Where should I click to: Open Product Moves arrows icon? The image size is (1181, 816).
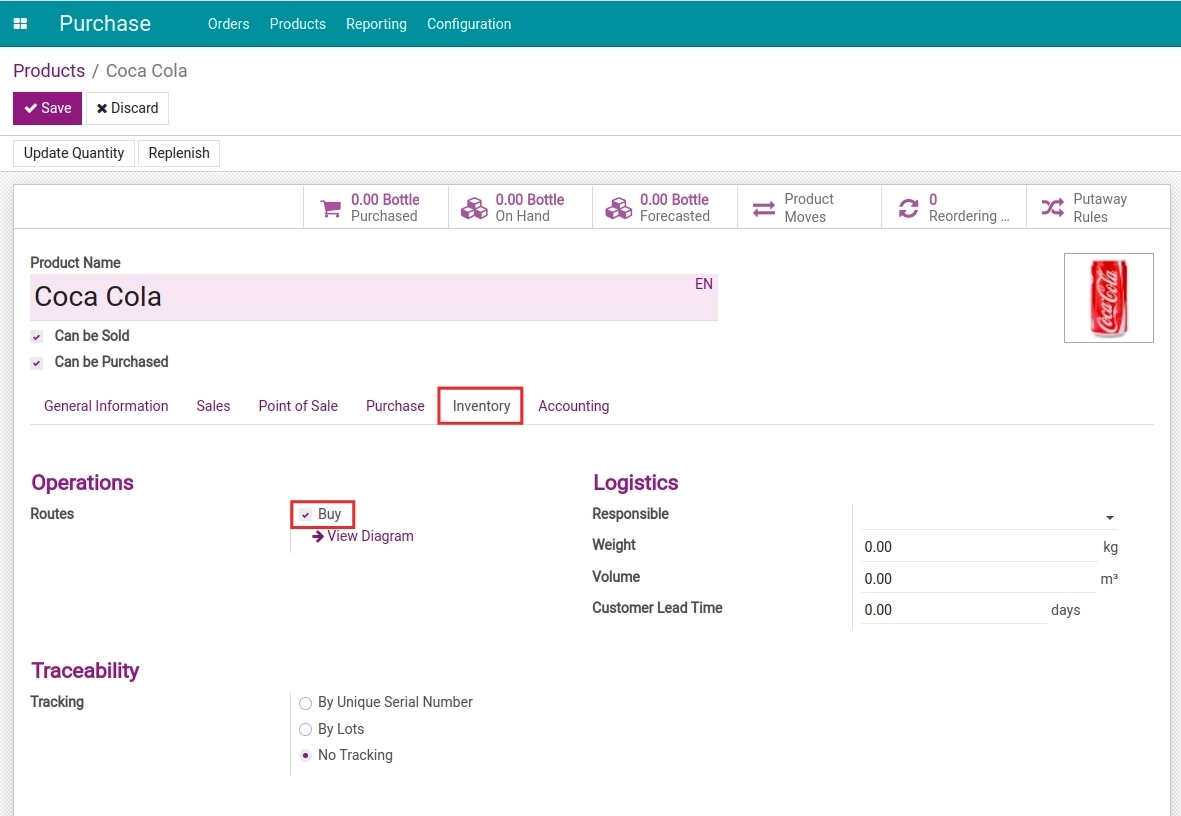(764, 208)
